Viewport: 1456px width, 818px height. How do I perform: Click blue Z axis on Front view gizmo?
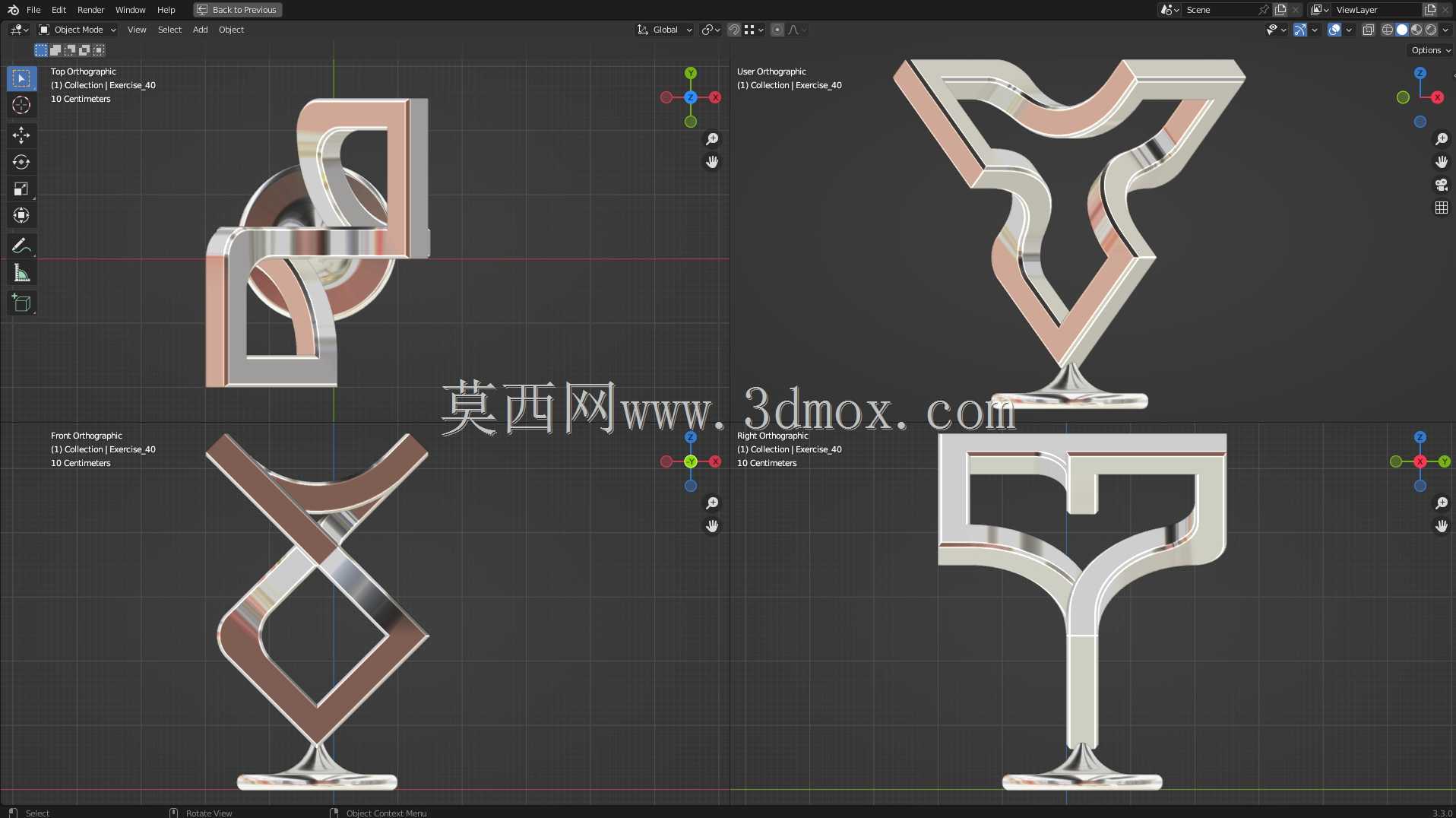pyautogui.click(x=691, y=437)
